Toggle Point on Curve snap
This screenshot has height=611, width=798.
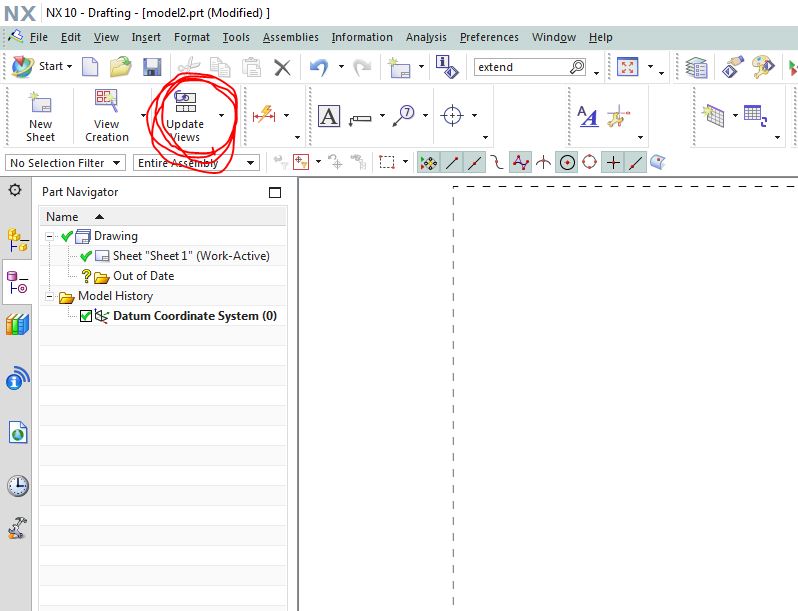[x=636, y=163]
